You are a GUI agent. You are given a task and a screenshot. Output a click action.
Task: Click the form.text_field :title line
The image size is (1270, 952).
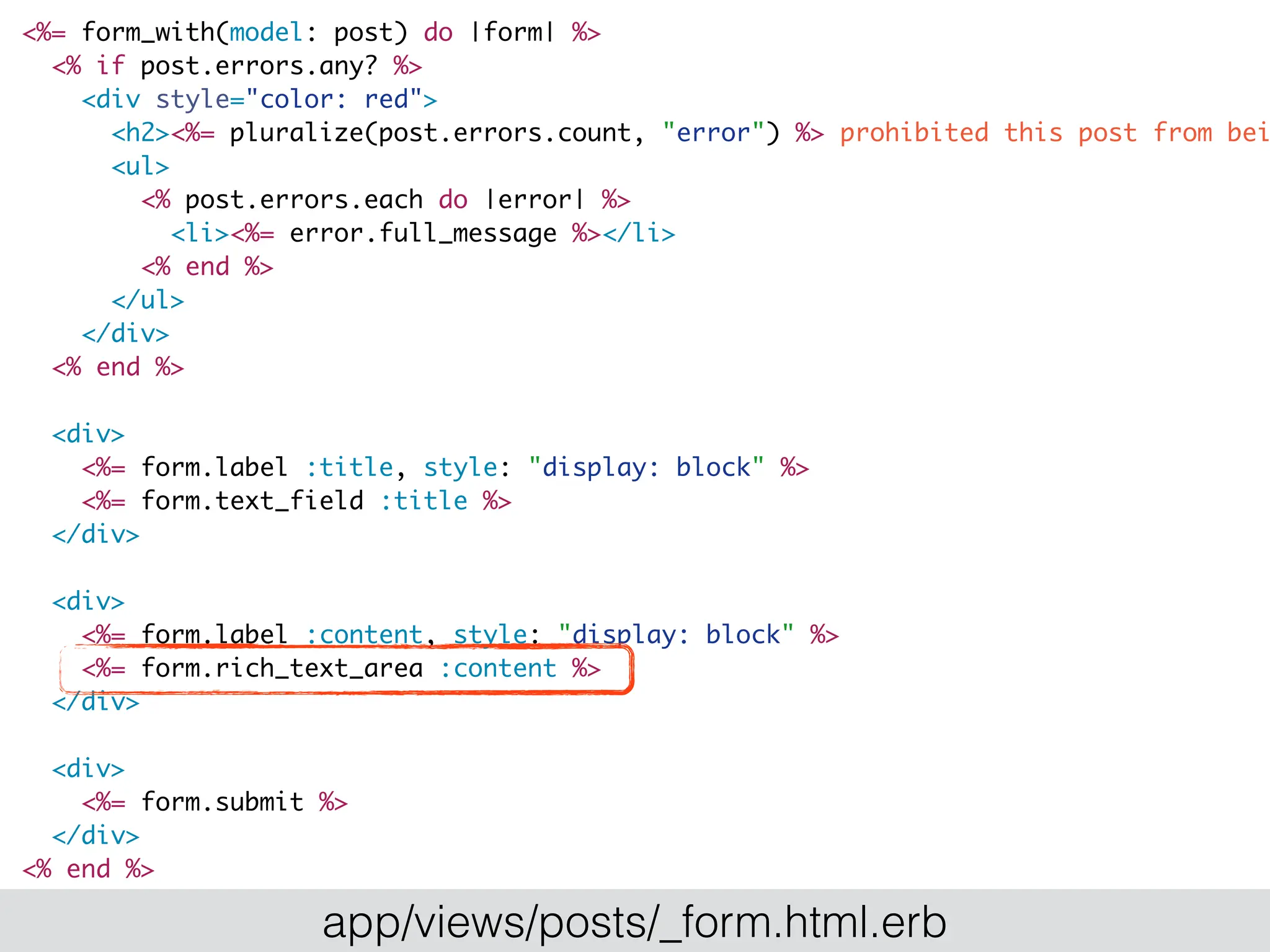click(296, 501)
